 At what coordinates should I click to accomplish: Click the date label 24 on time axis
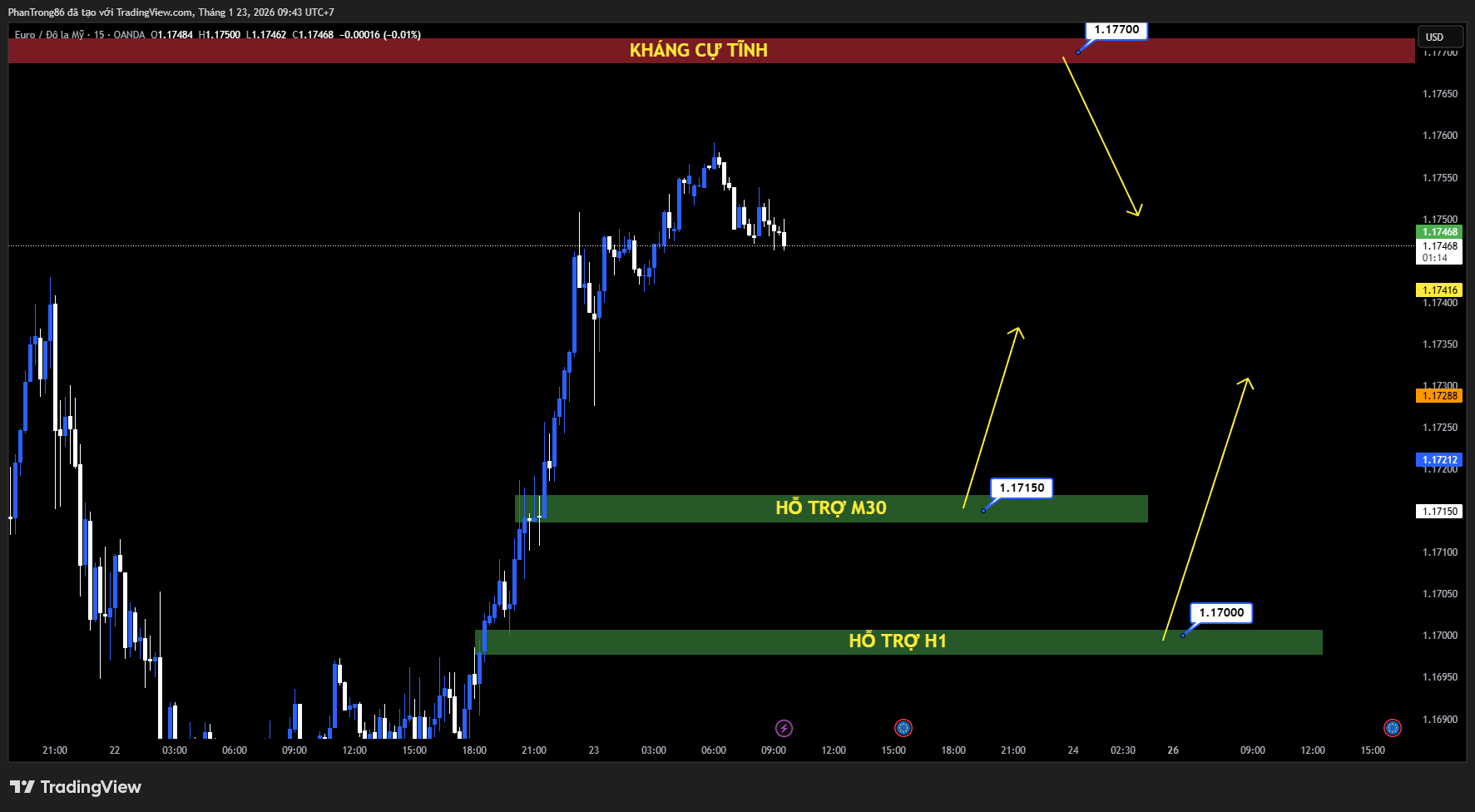pos(1073,750)
